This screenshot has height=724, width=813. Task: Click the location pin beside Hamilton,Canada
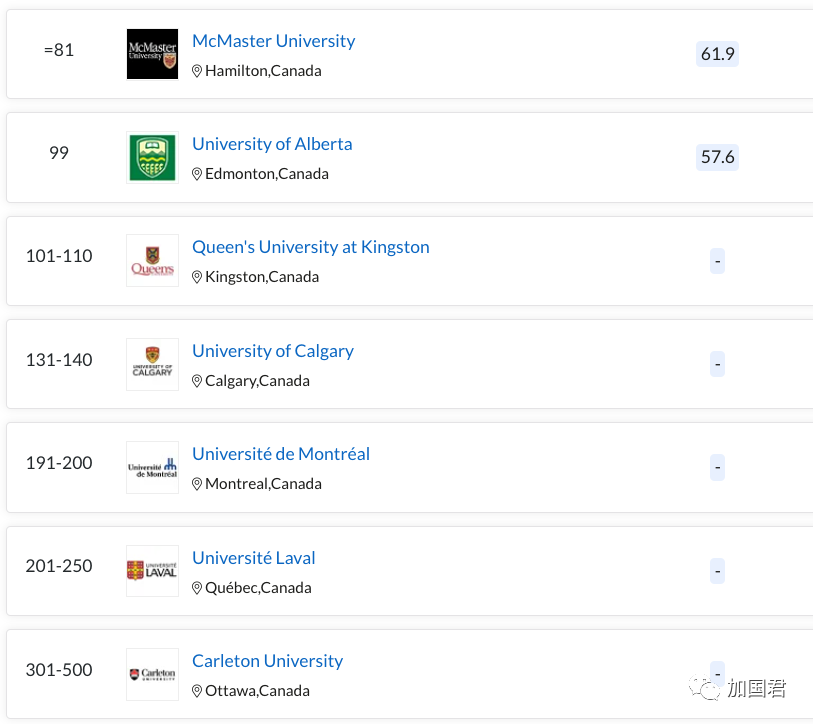pyautogui.click(x=197, y=71)
